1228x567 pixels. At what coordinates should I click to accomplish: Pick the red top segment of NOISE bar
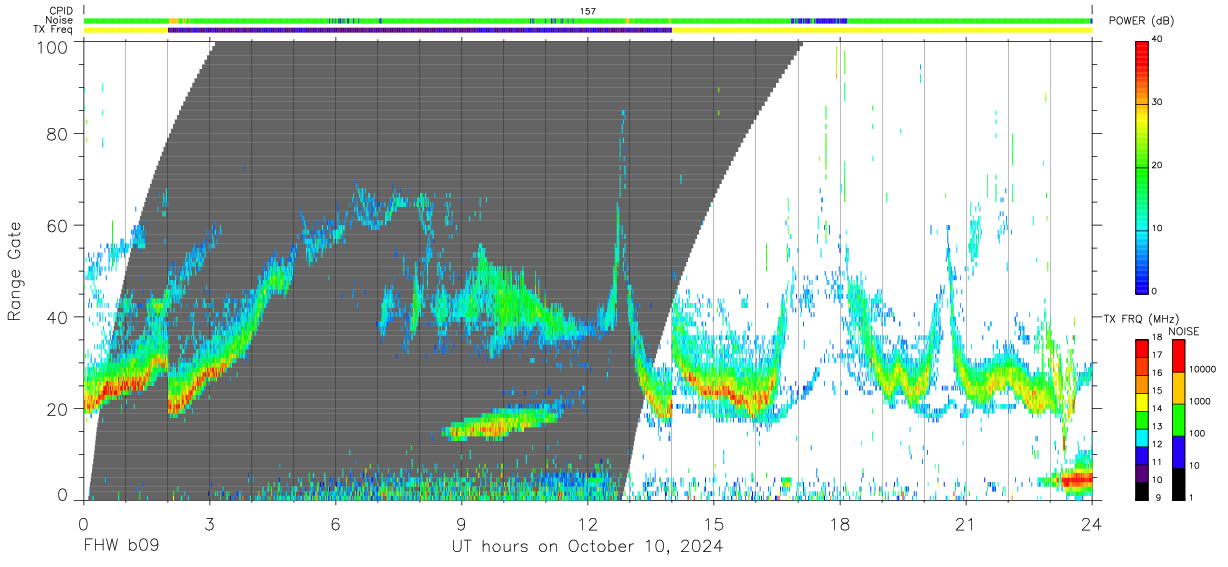pos(1180,356)
